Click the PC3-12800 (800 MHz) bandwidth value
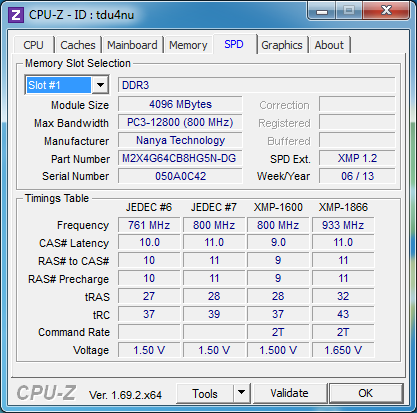The image size is (417, 413). (180, 122)
